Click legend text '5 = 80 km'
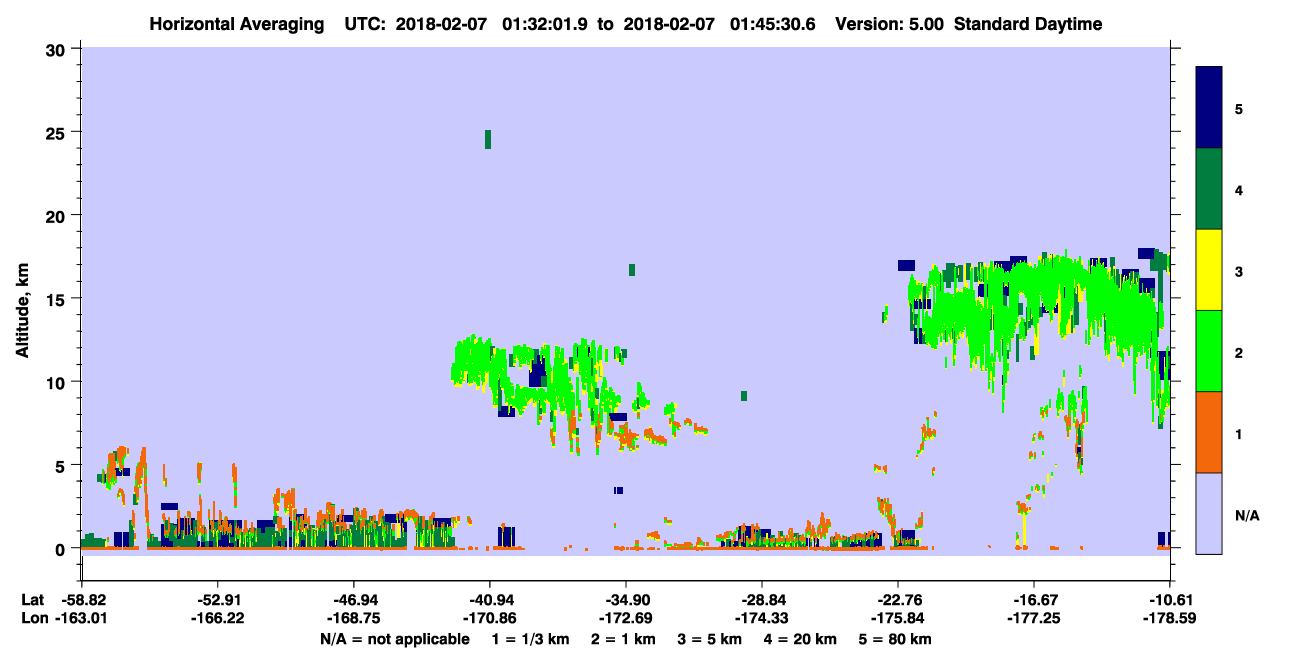The image size is (1300, 667). point(896,639)
